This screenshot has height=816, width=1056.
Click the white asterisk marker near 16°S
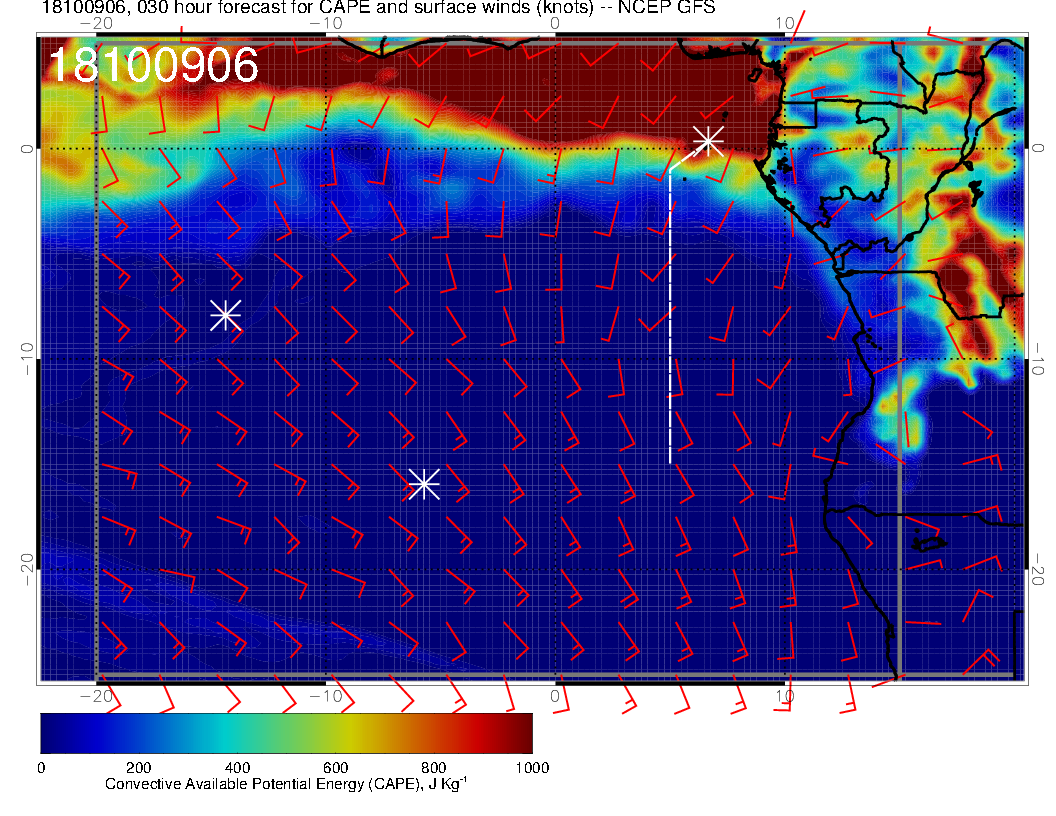424,484
